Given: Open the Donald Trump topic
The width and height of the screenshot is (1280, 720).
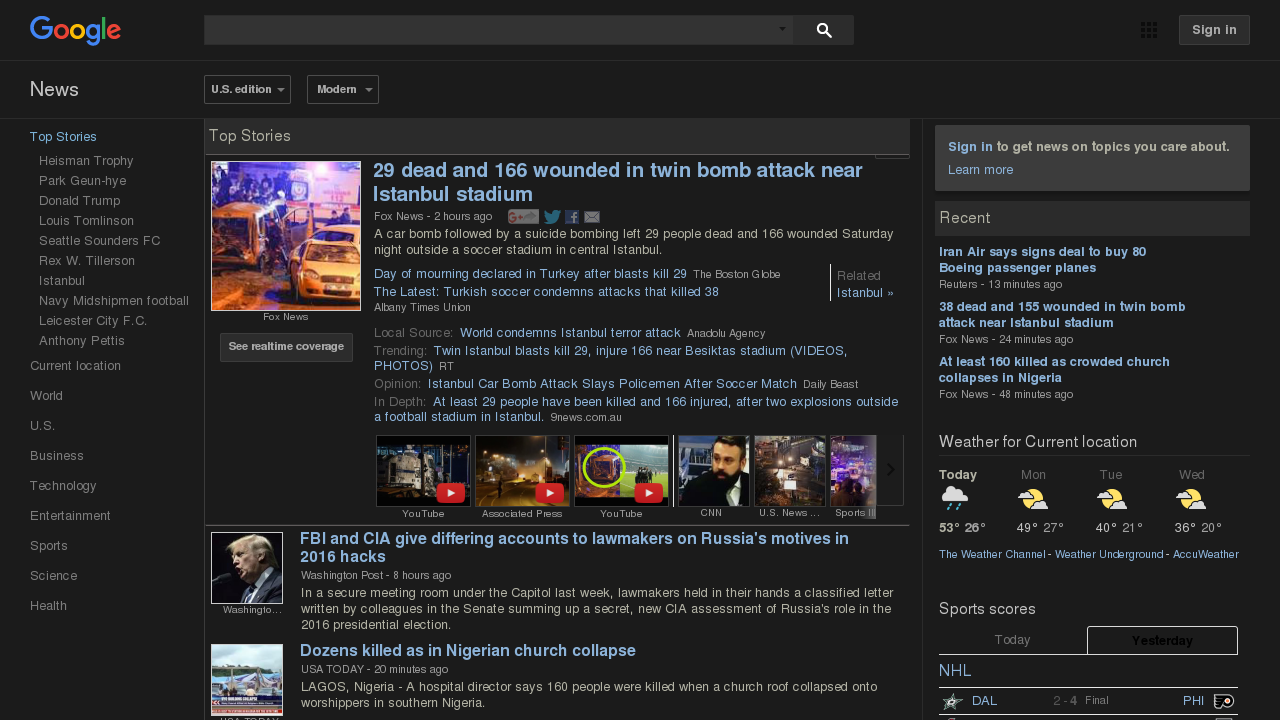Looking at the screenshot, I should tap(79, 201).
